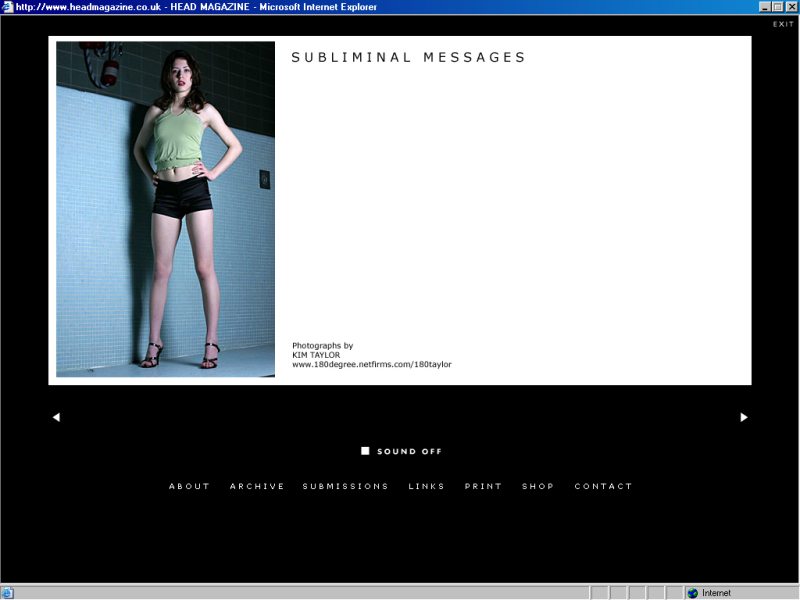Toggle the SOUND OFF square checkbox

[x=365, y=451]
